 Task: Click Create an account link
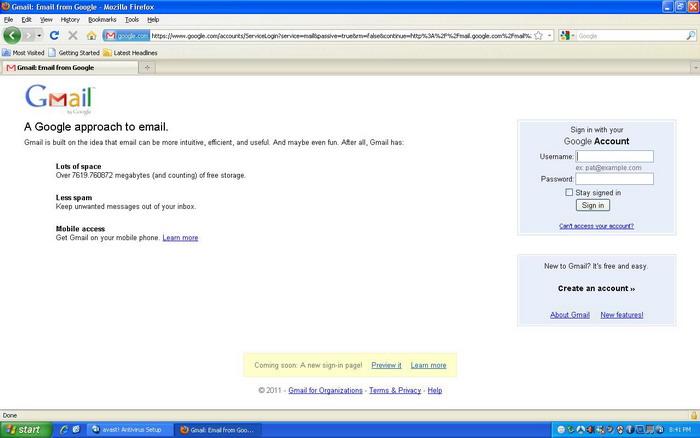[x=596, y=288]
